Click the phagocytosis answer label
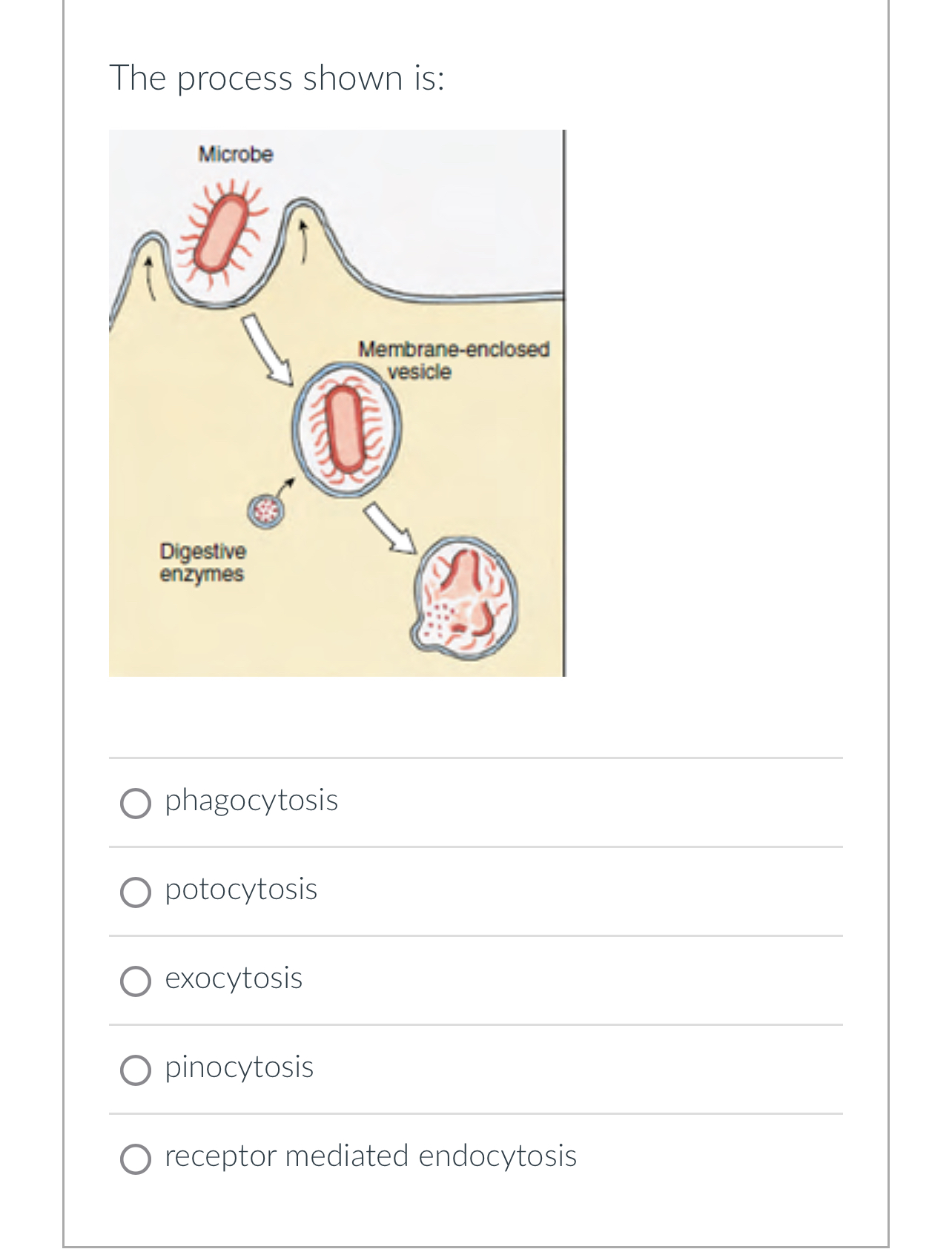 click(251, 801)
